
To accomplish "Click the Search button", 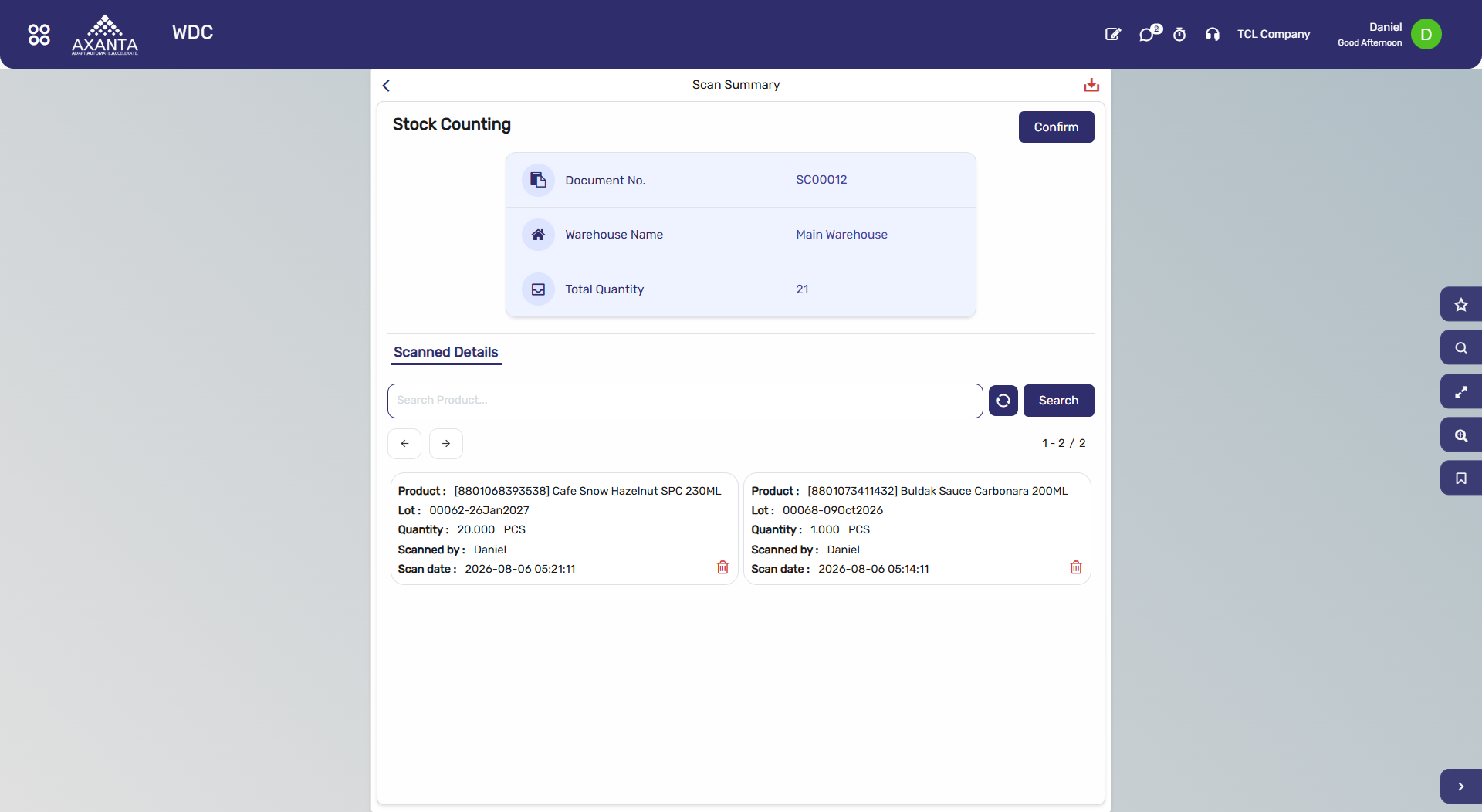I will coord(1058,401).
